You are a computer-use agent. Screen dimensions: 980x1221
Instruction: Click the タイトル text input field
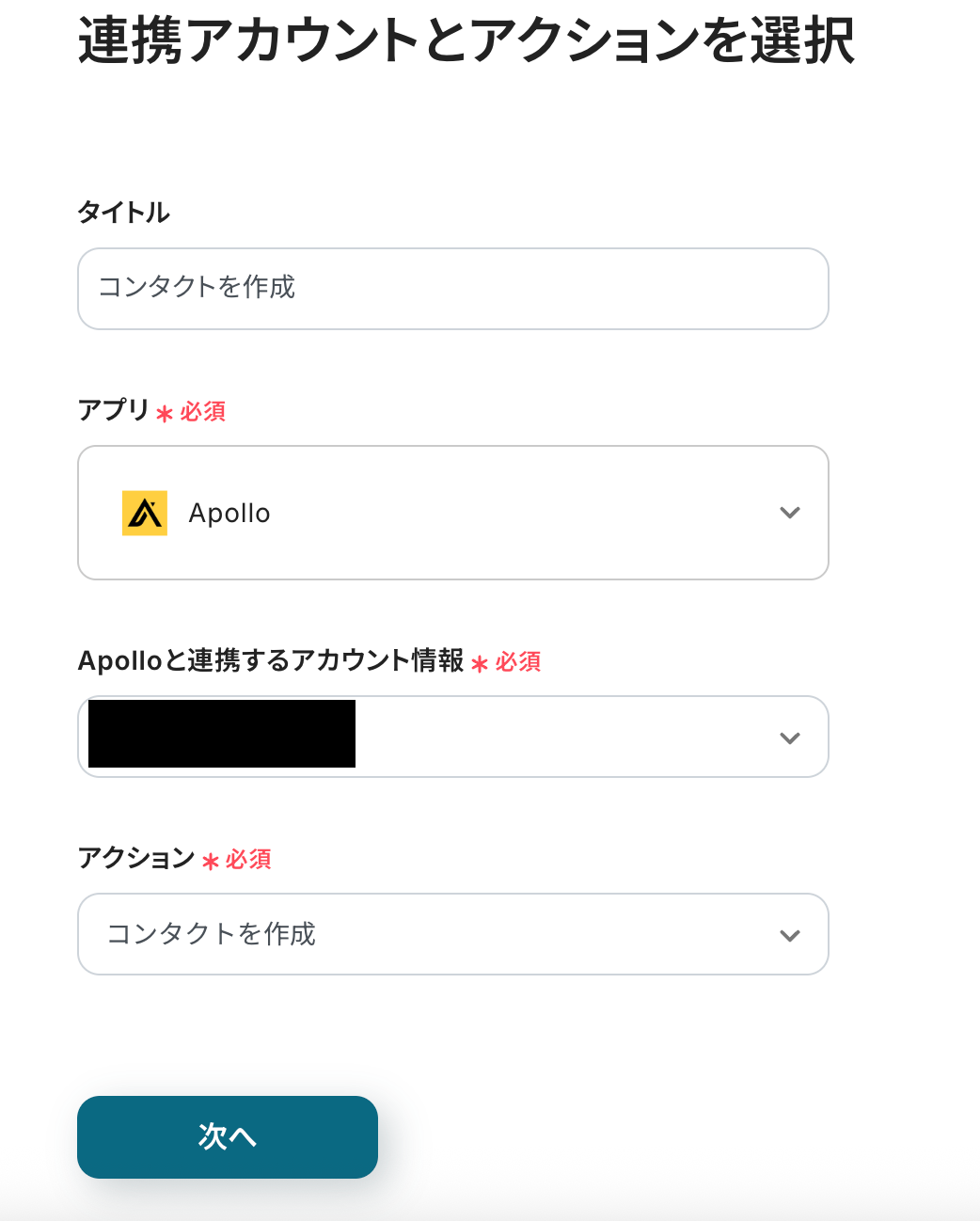(x=452, y=289)
